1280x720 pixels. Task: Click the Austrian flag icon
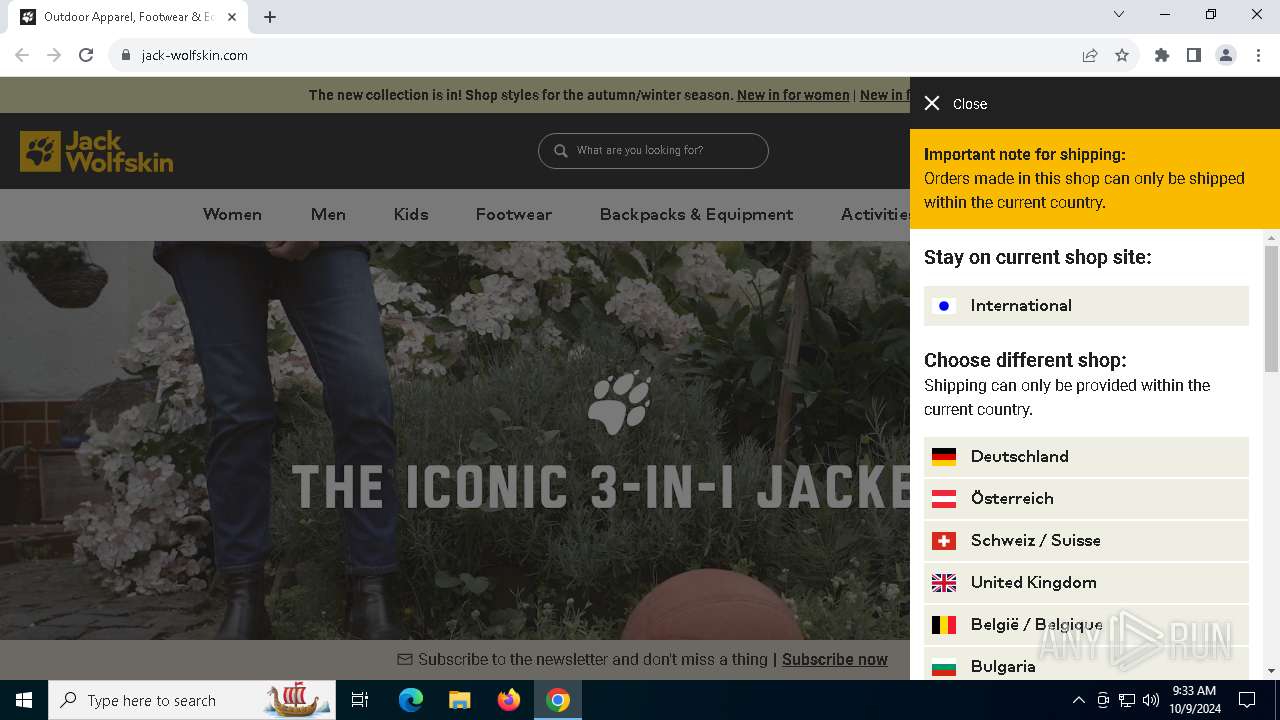point(944,499)
